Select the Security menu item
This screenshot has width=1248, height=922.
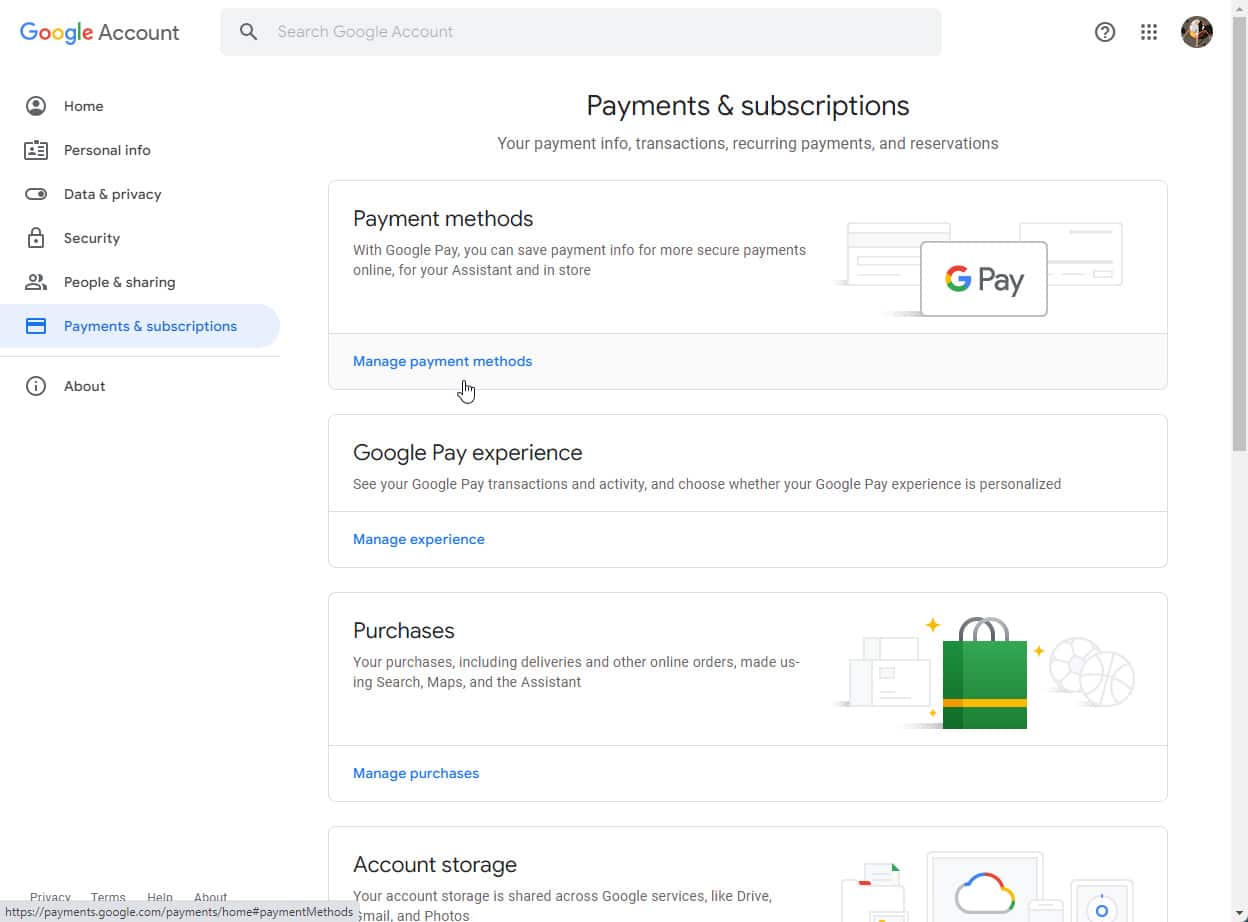92,238
